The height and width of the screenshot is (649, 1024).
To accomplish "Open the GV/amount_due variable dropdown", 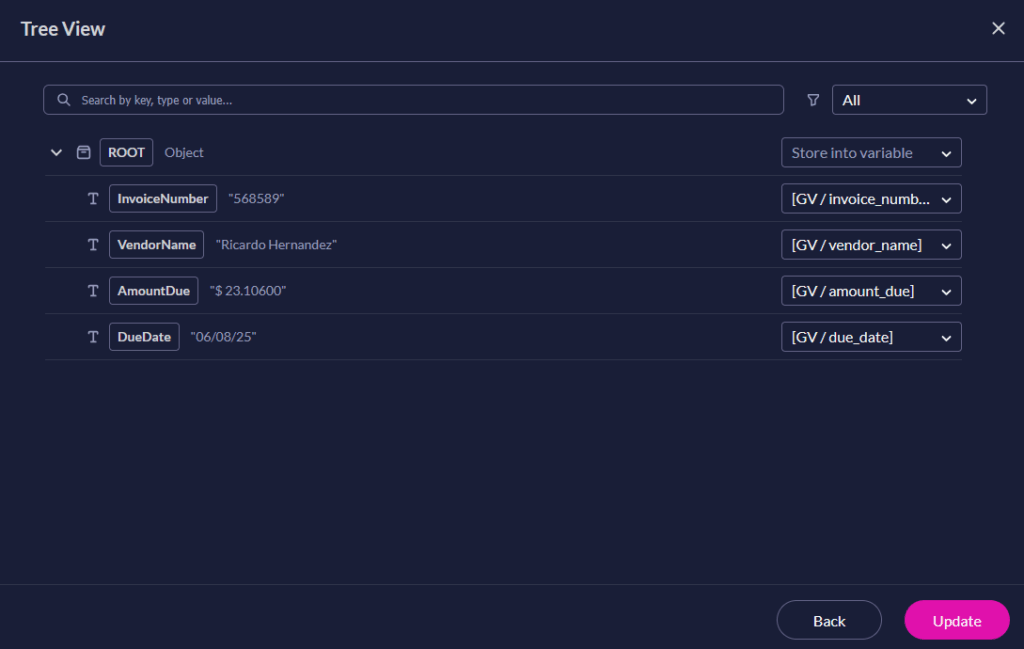I will [870, 290].
